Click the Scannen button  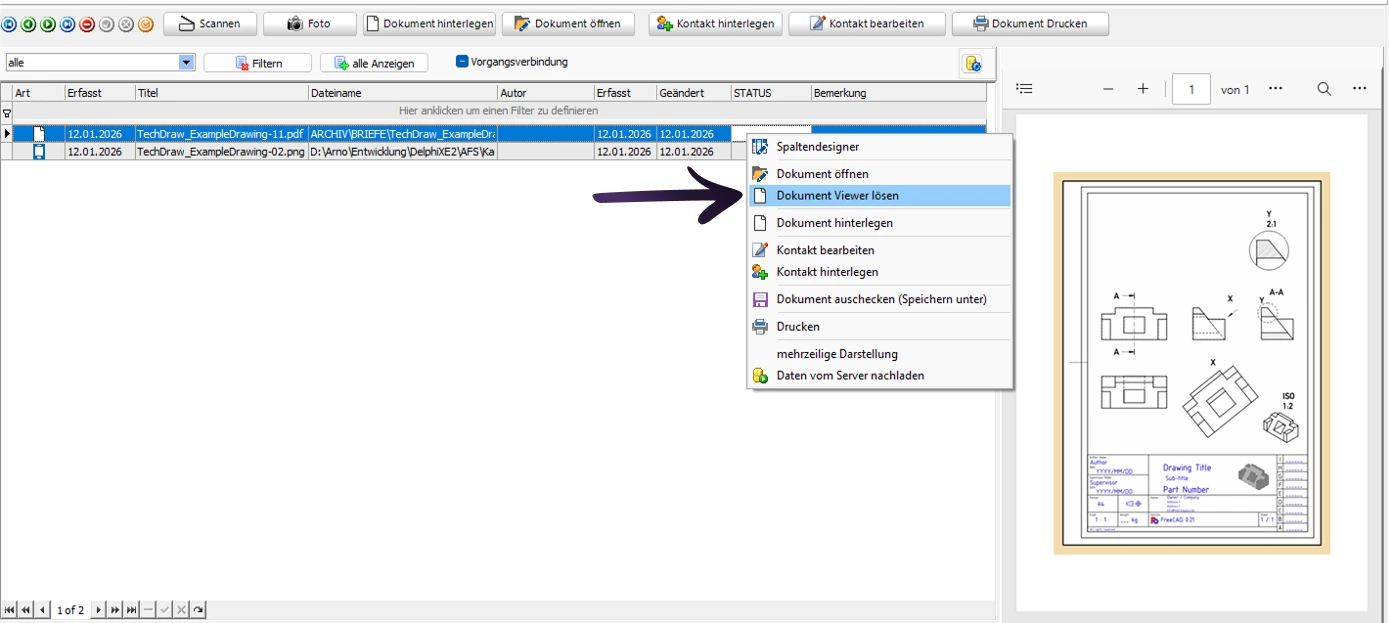click(209, 24)
